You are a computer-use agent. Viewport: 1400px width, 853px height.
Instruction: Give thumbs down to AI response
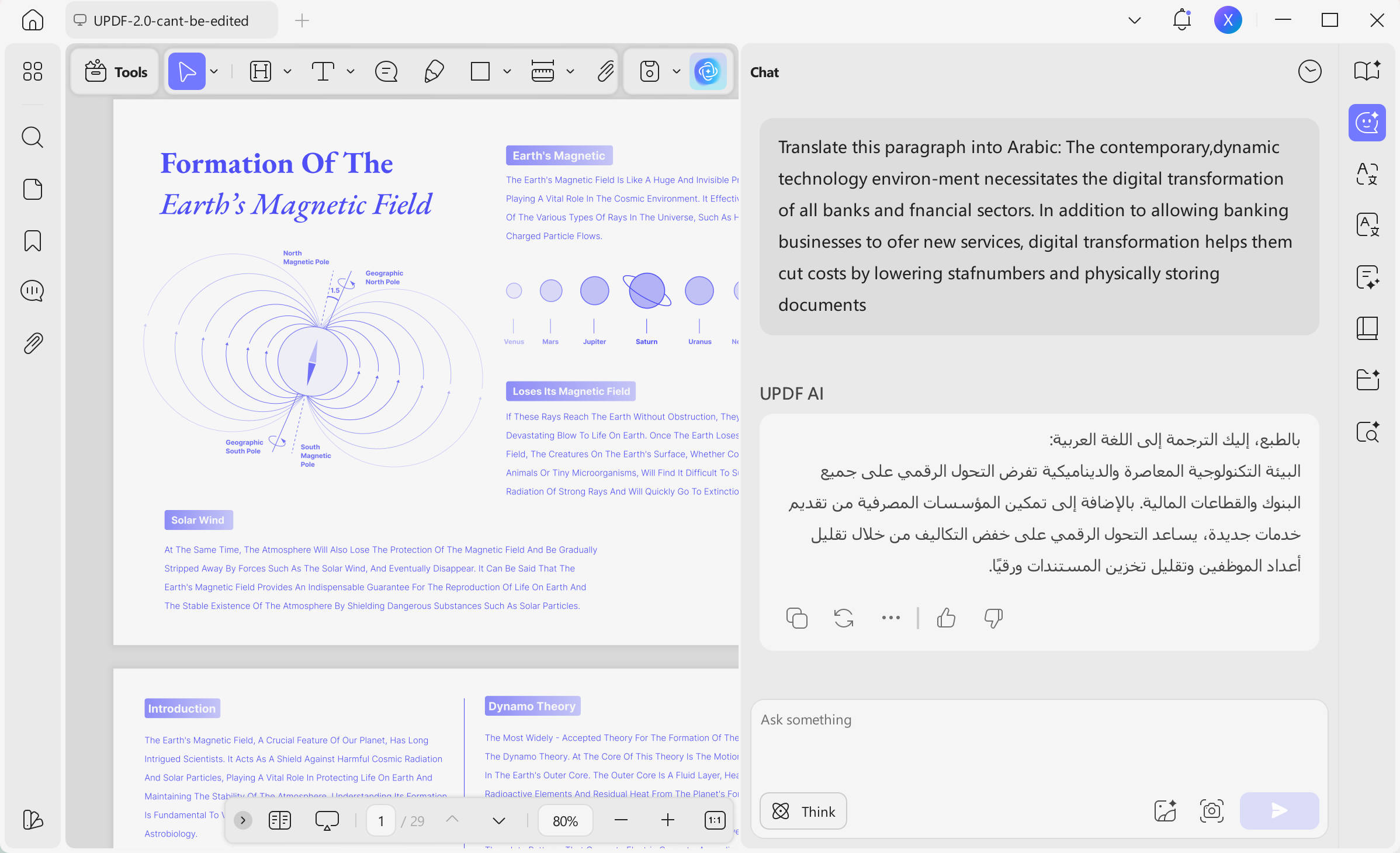(993, 618)
